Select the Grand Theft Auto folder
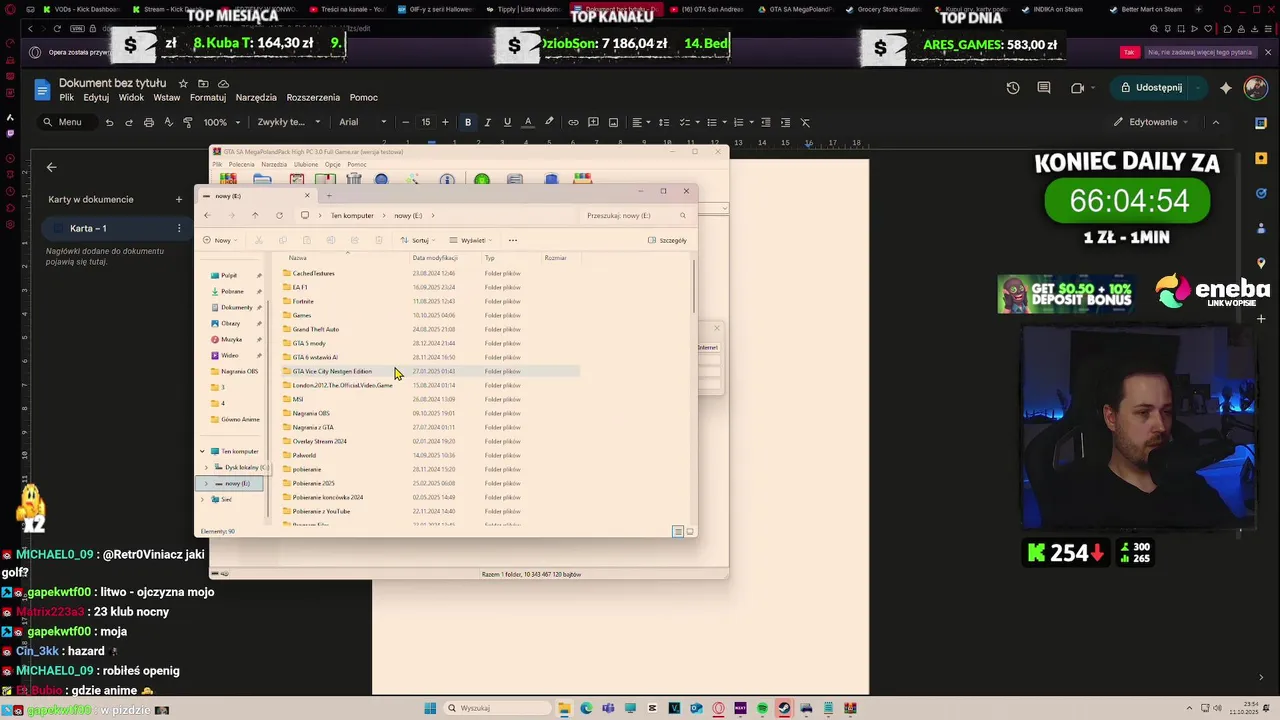 [315, 329]
